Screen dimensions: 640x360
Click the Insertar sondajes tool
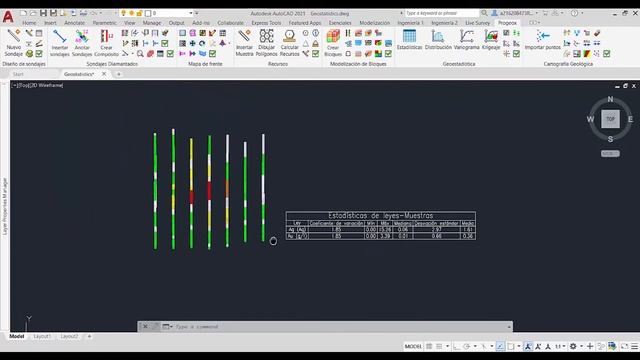coord(60,42)
